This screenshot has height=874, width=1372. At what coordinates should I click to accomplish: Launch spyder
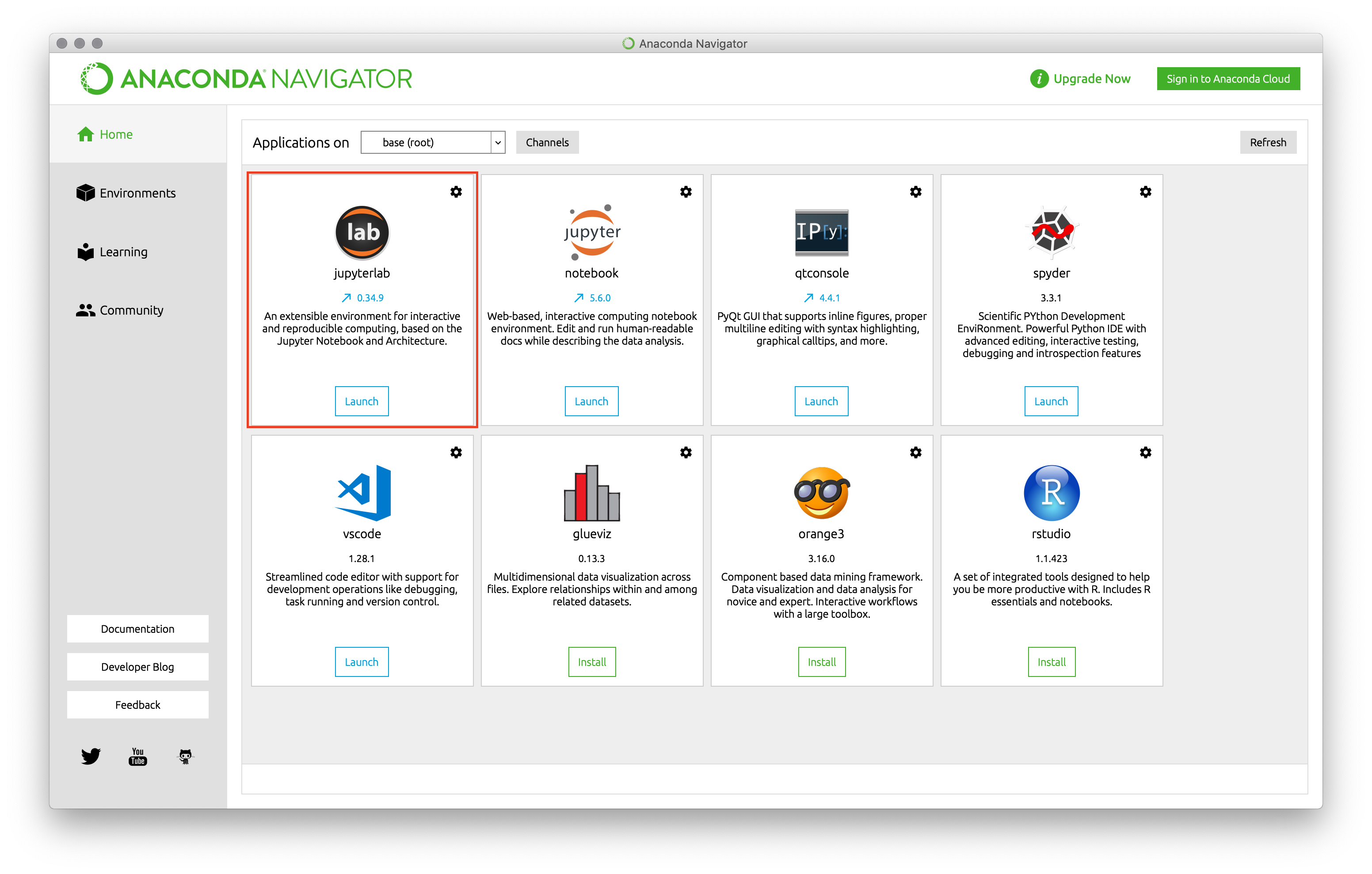pos(1051,401)
